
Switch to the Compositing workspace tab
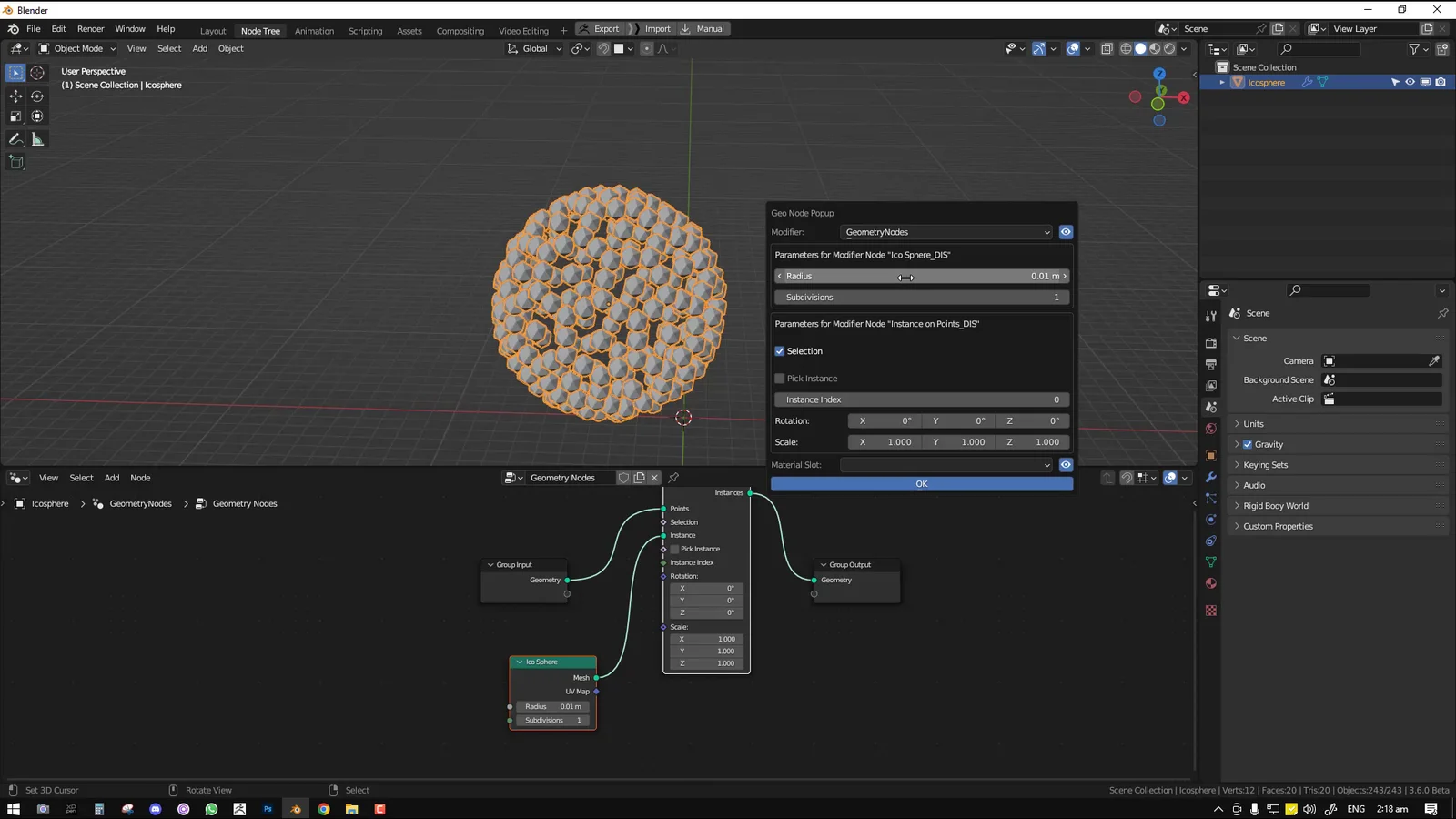[x=460, y=29]
